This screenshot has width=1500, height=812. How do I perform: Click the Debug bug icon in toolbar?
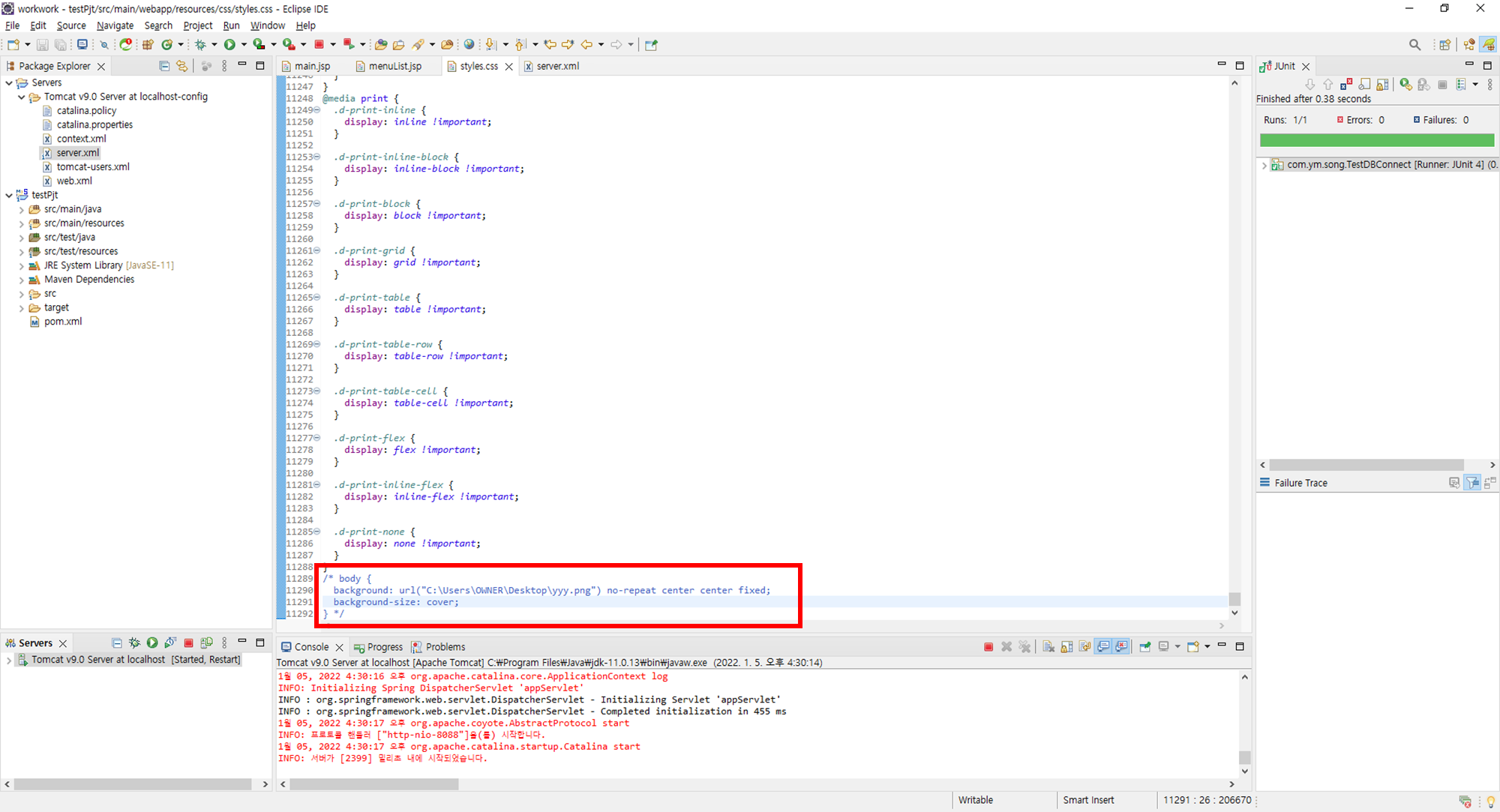[200, 45]
